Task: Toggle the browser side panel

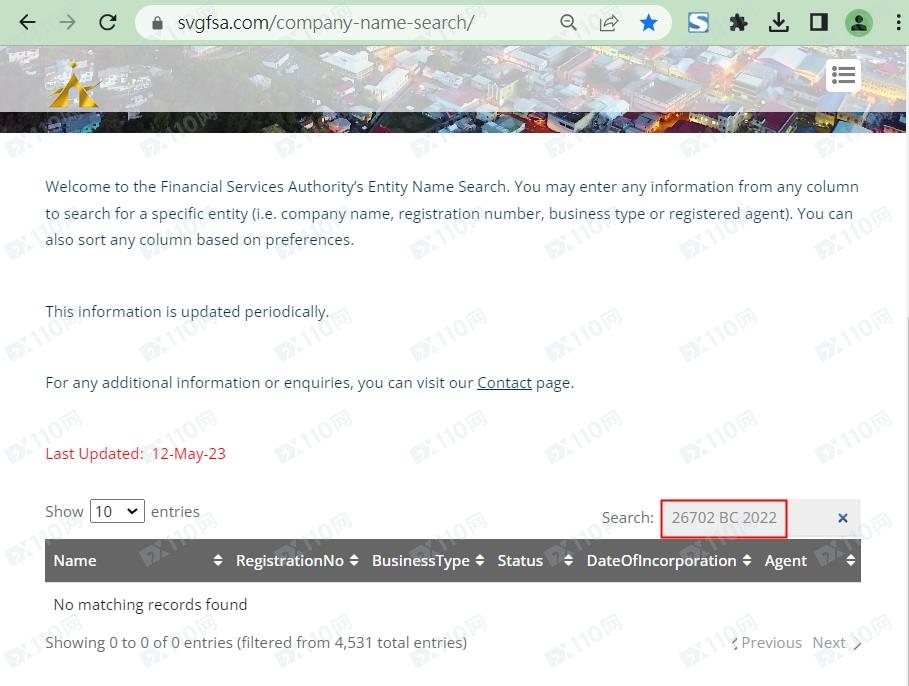Action: point(819,23)
